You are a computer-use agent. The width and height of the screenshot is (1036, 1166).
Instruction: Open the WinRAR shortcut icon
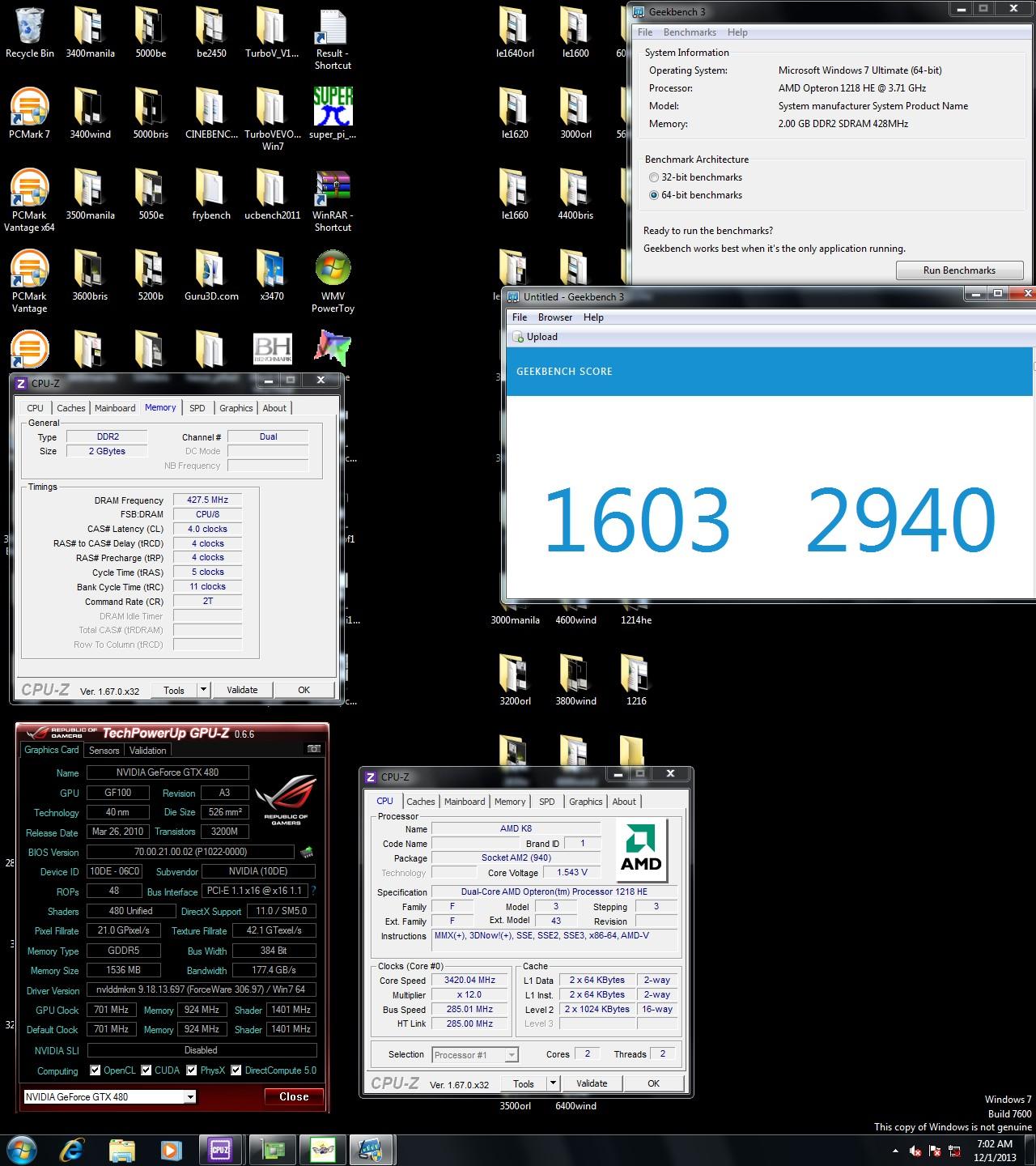(x=333, y=200)
